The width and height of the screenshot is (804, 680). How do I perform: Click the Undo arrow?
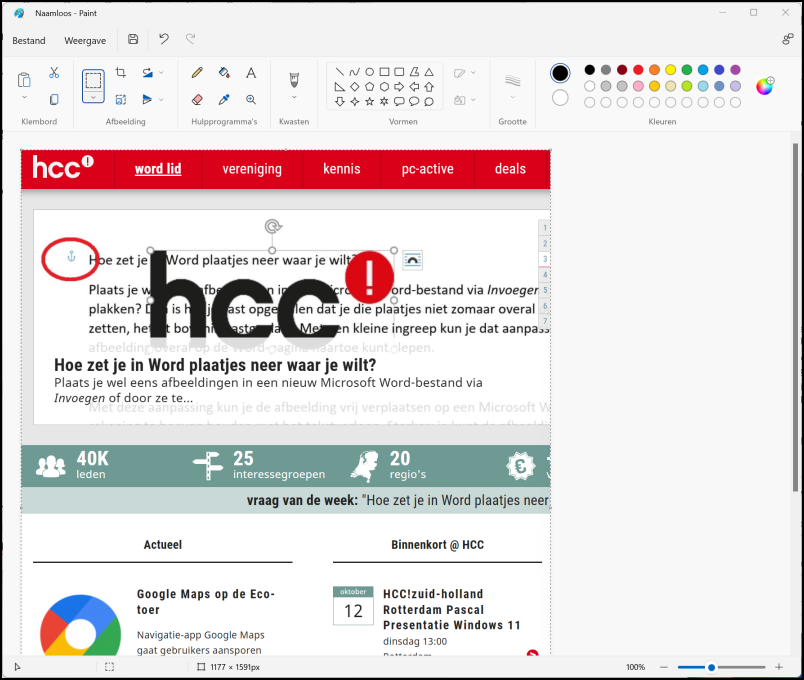(164, 39)
